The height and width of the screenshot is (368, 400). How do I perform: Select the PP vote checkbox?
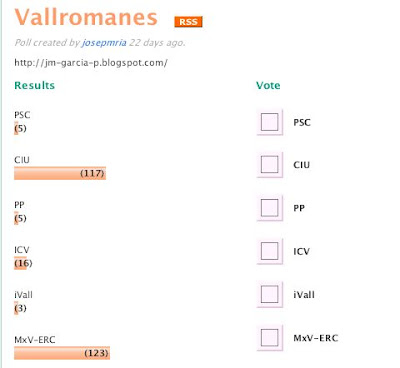[269, 208]
